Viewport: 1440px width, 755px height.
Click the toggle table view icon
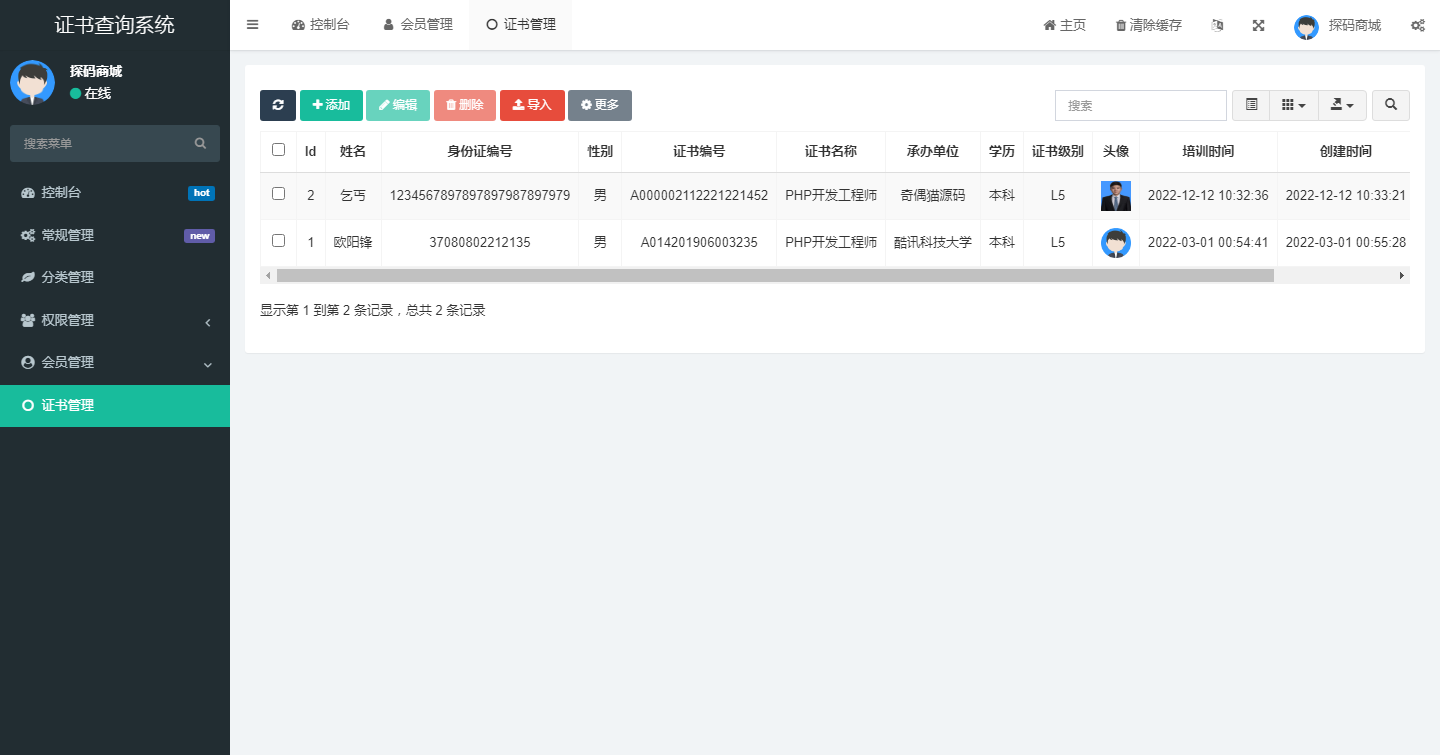click(1251, 105)
